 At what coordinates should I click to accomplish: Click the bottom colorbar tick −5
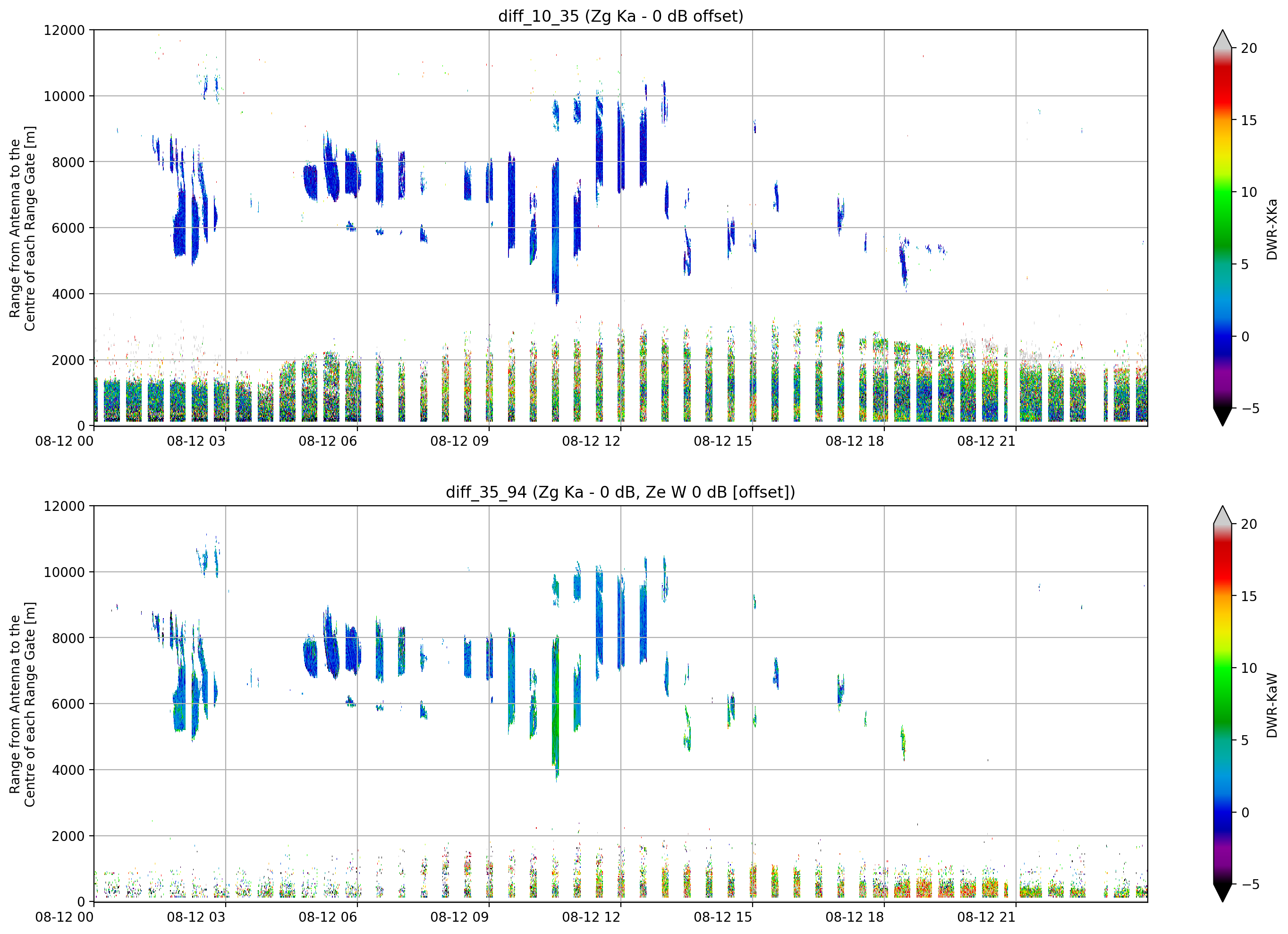pos(1251,884)
